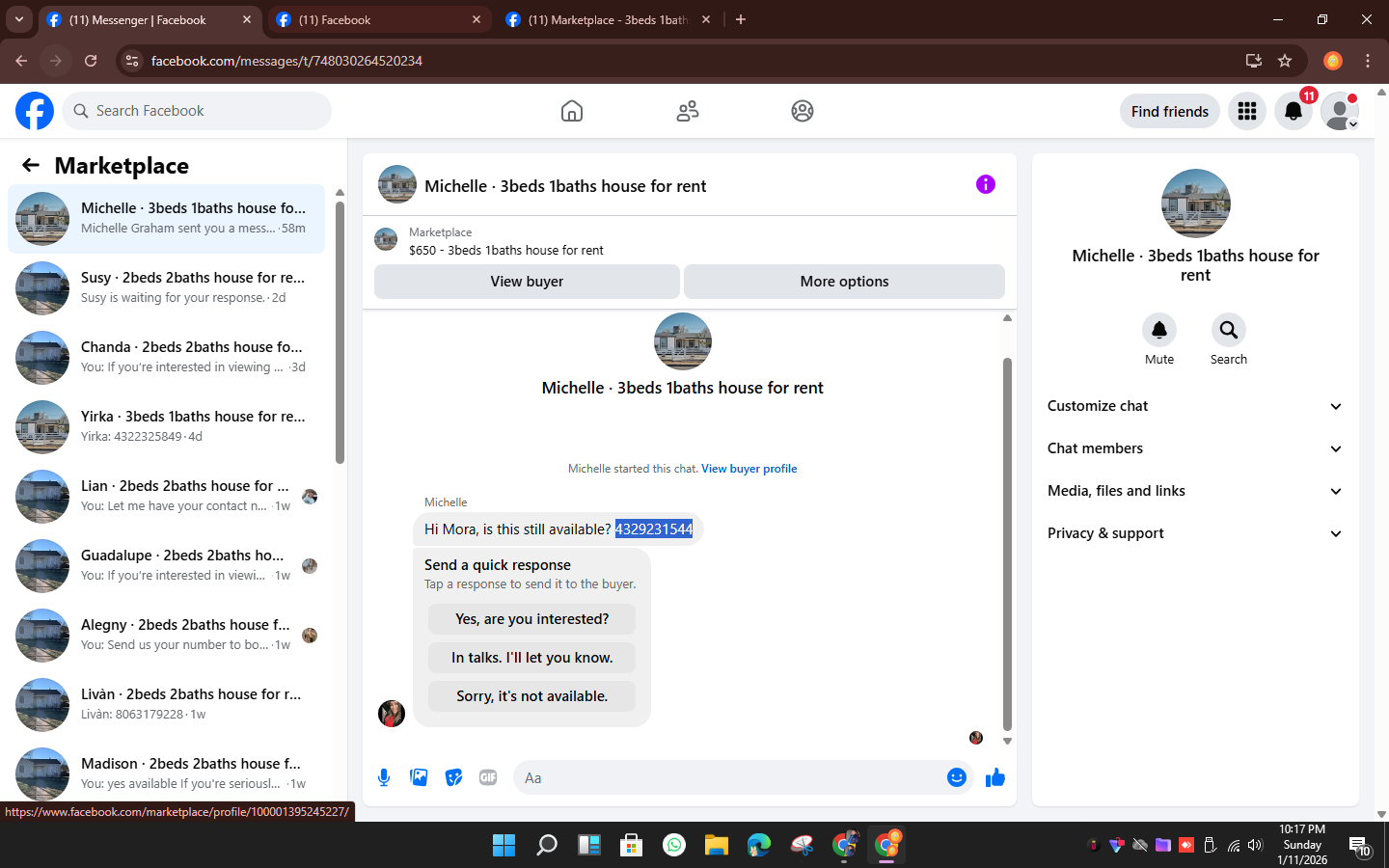1389x868 pixels.
Task: Open Chrome three-dot menu
Action: (x=1368, y=61)
